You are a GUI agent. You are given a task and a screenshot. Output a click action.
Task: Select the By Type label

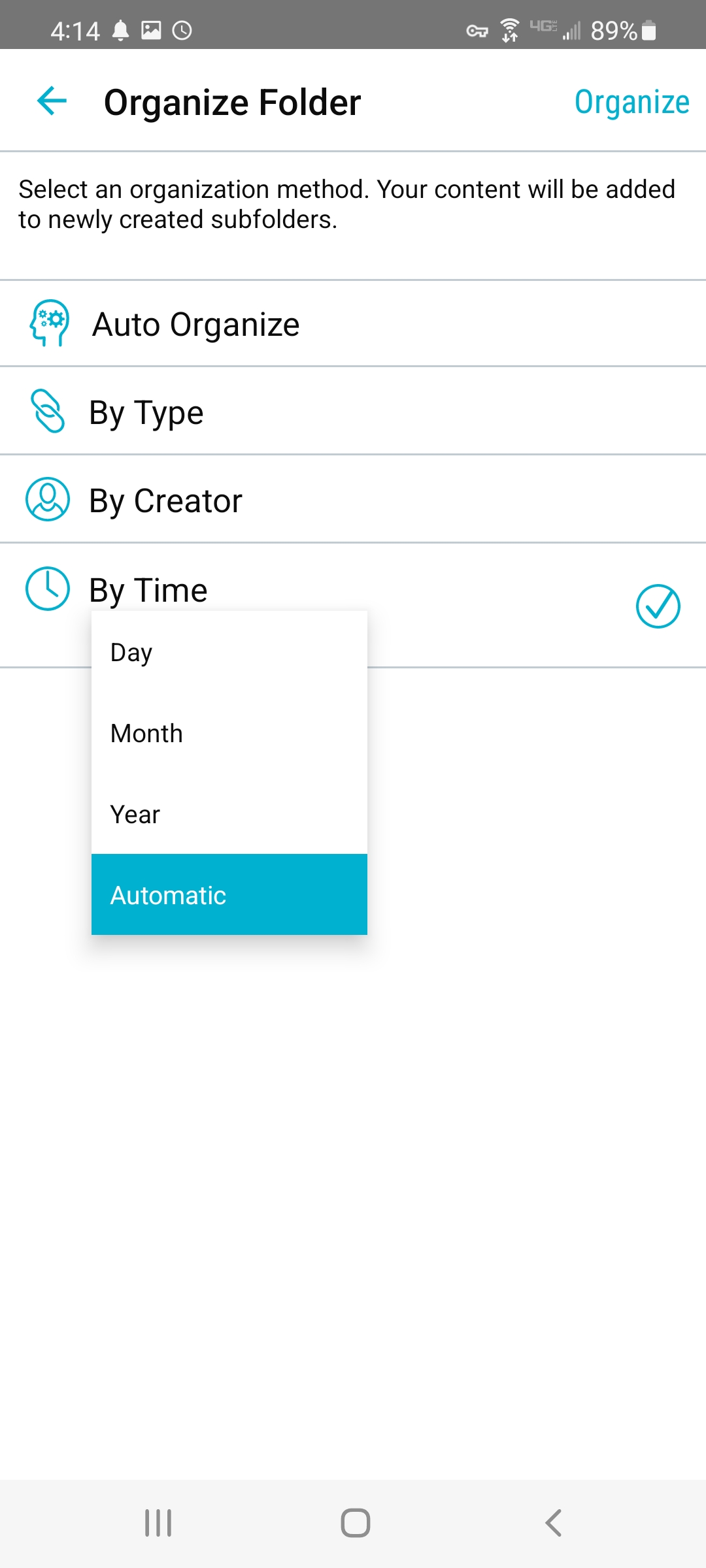point(146,413)
